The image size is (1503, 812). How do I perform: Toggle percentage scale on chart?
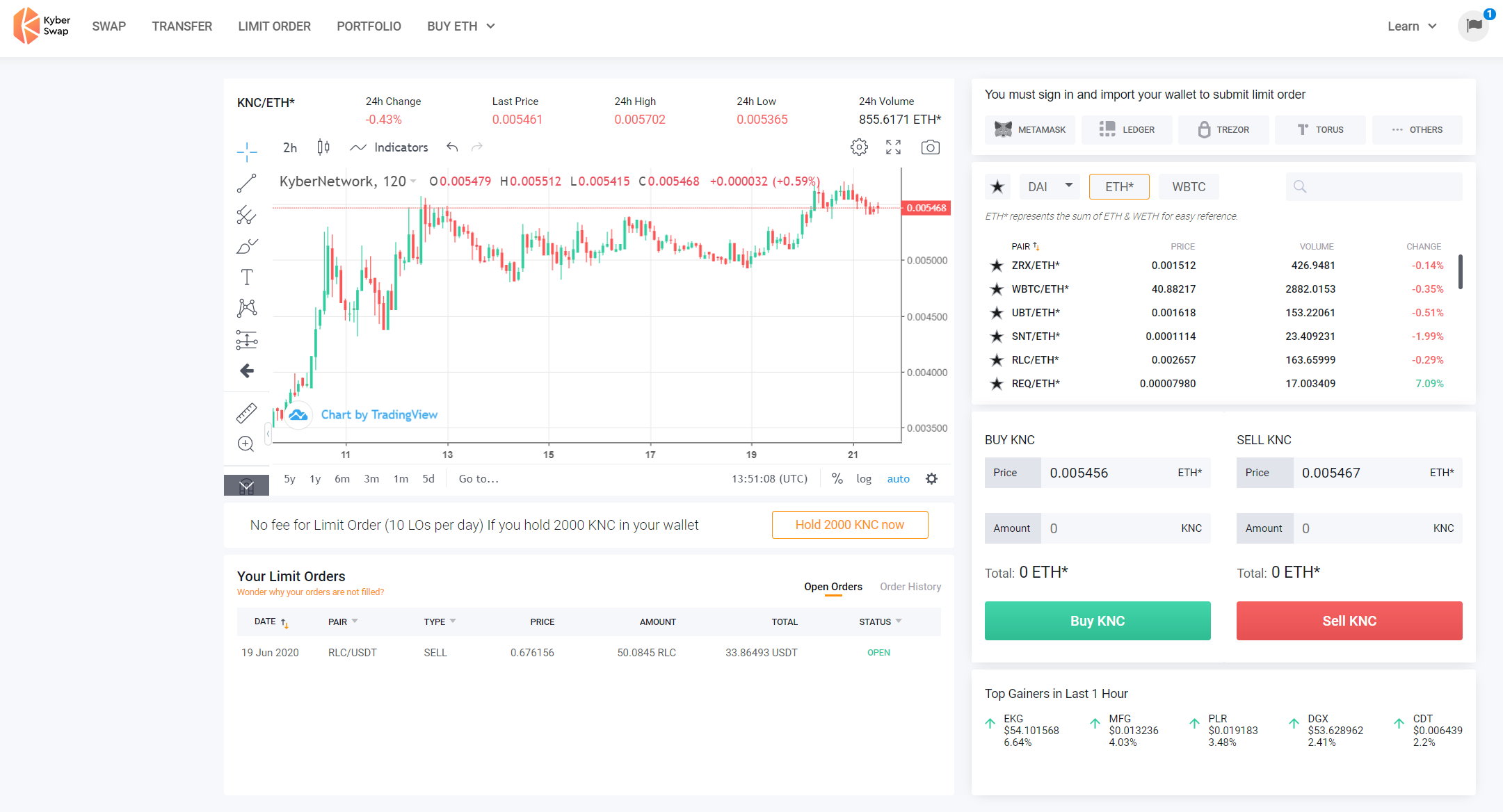coord(837,479)
